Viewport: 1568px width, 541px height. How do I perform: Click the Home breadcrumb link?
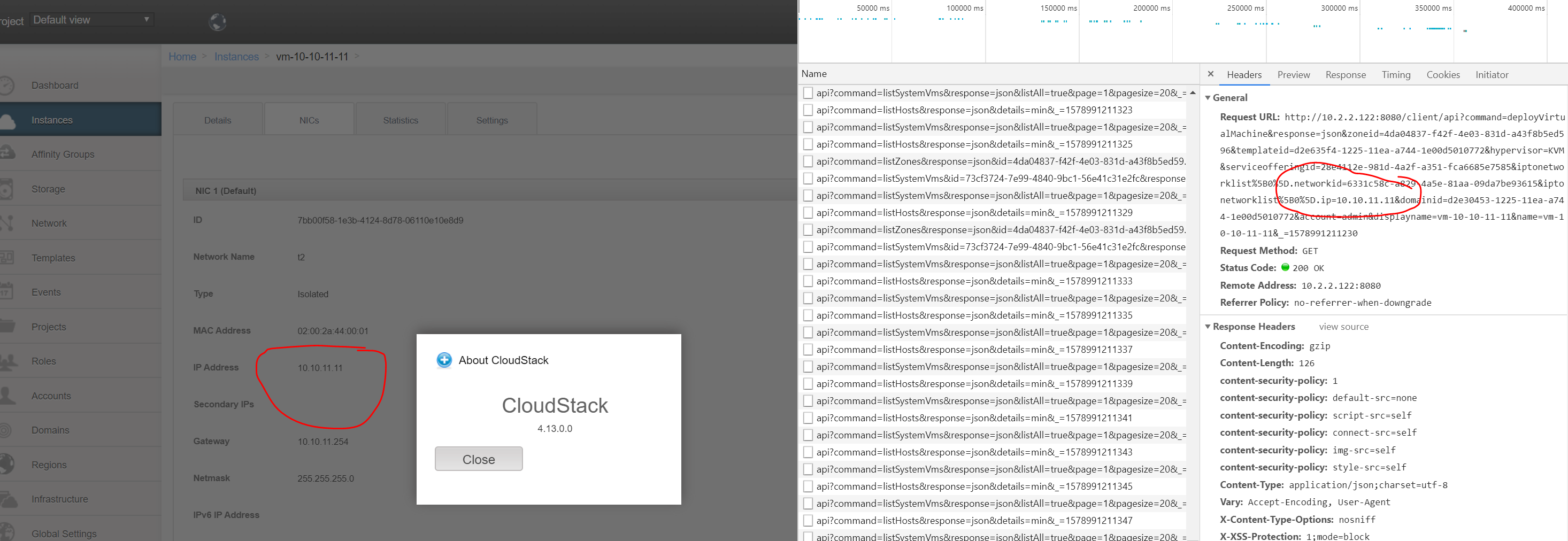tap(182, 56)
